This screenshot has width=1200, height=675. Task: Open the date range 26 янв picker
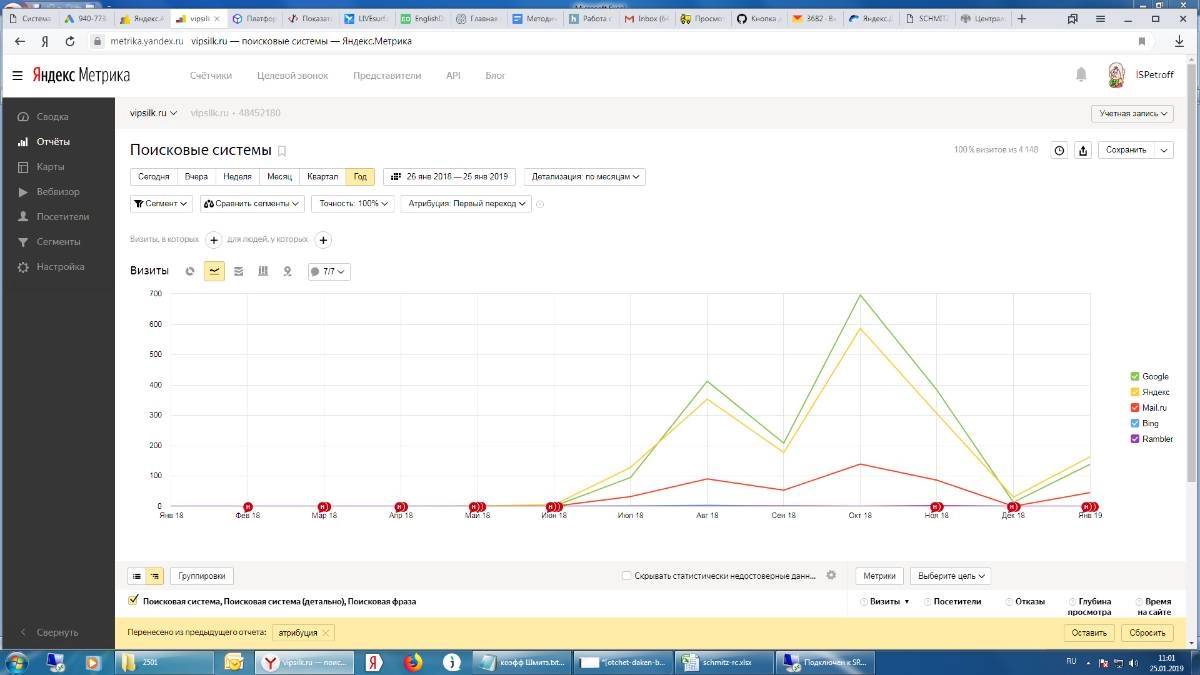click(x=449, y=177)
